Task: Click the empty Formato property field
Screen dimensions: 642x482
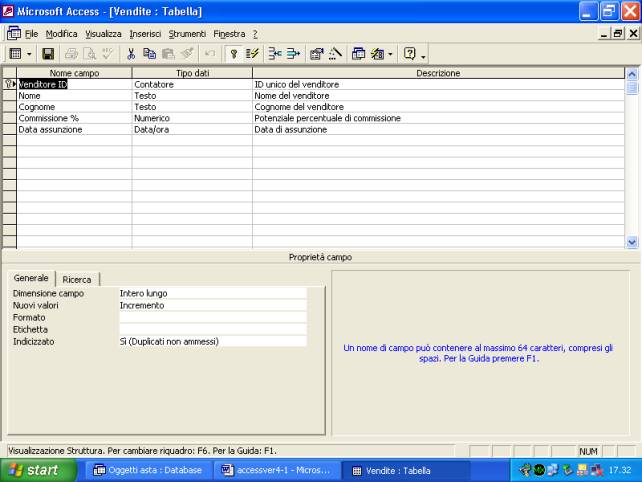Action: 213,317
